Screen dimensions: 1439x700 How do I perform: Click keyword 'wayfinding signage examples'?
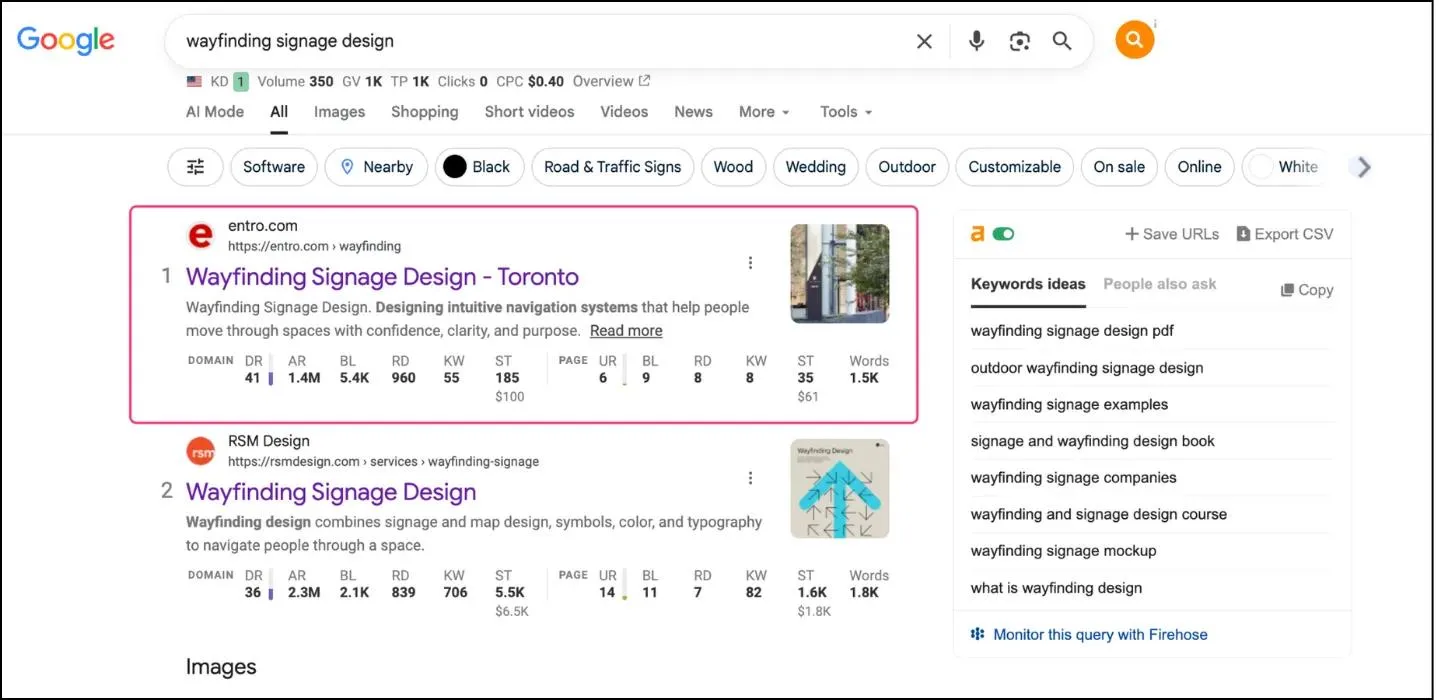[1069, 405]
